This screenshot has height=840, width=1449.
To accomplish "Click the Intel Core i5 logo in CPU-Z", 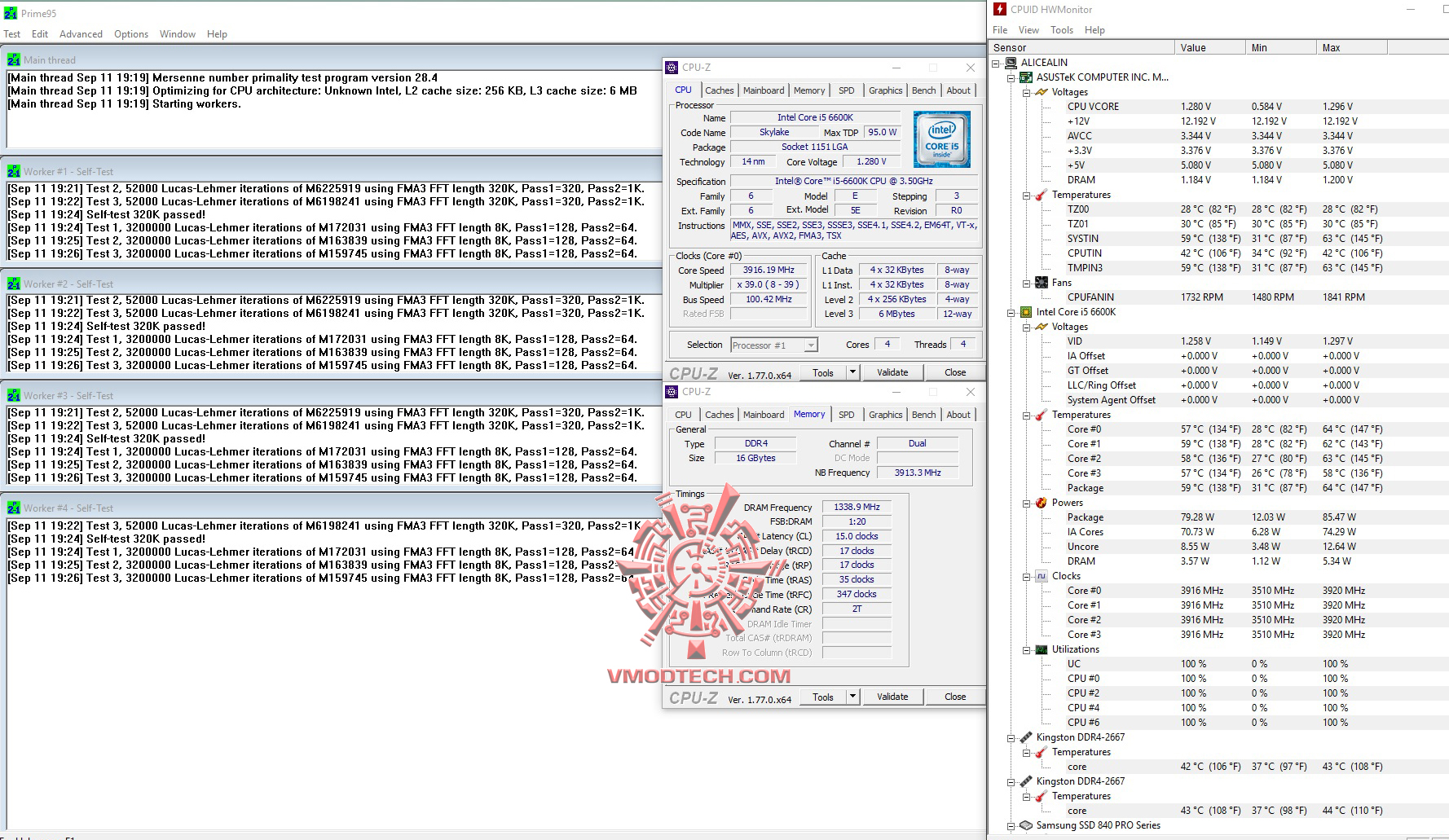I will pyautogui.click(x=941, y=139).
